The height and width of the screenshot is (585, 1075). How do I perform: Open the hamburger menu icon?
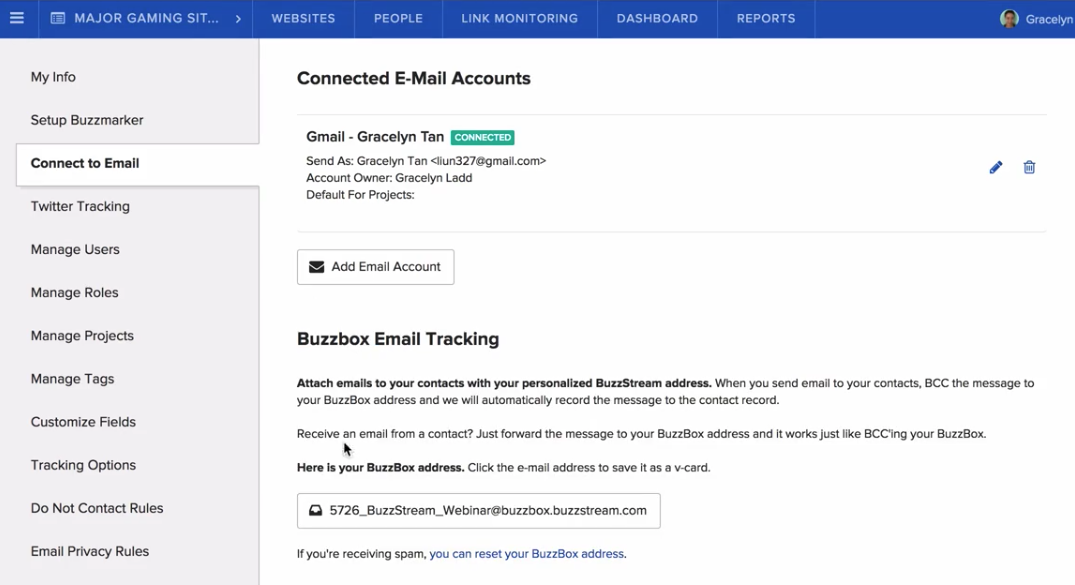(16, 18)
